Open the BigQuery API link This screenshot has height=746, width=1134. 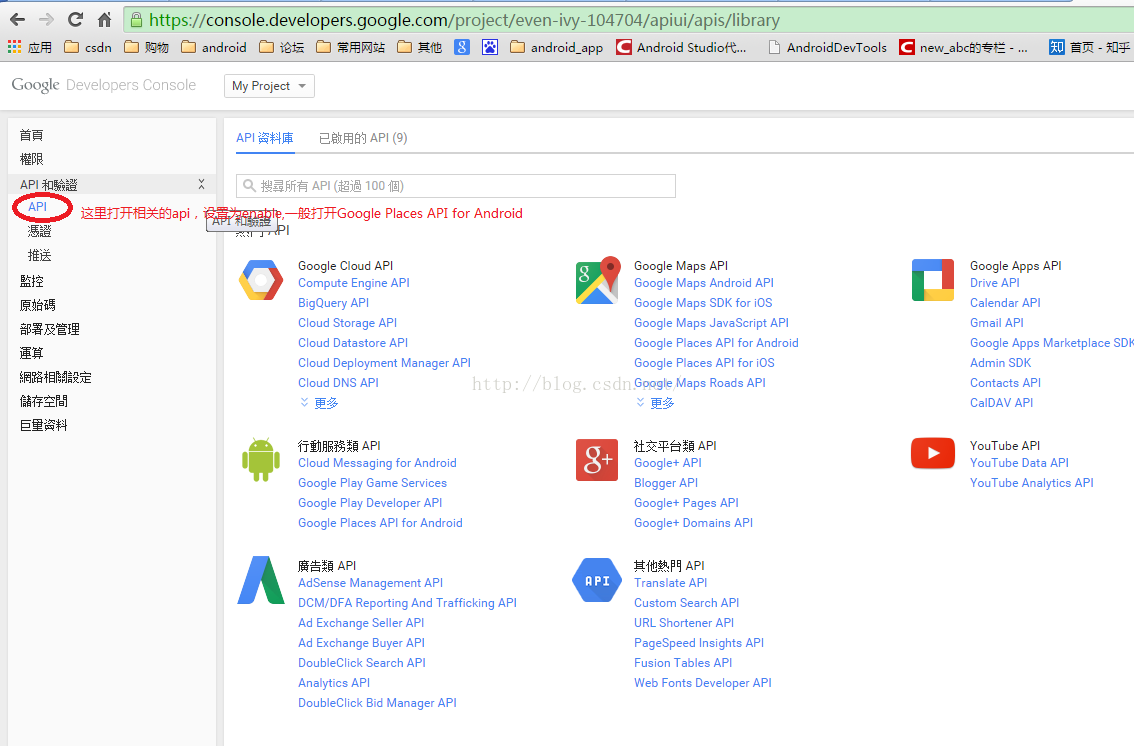click(333, 303)
